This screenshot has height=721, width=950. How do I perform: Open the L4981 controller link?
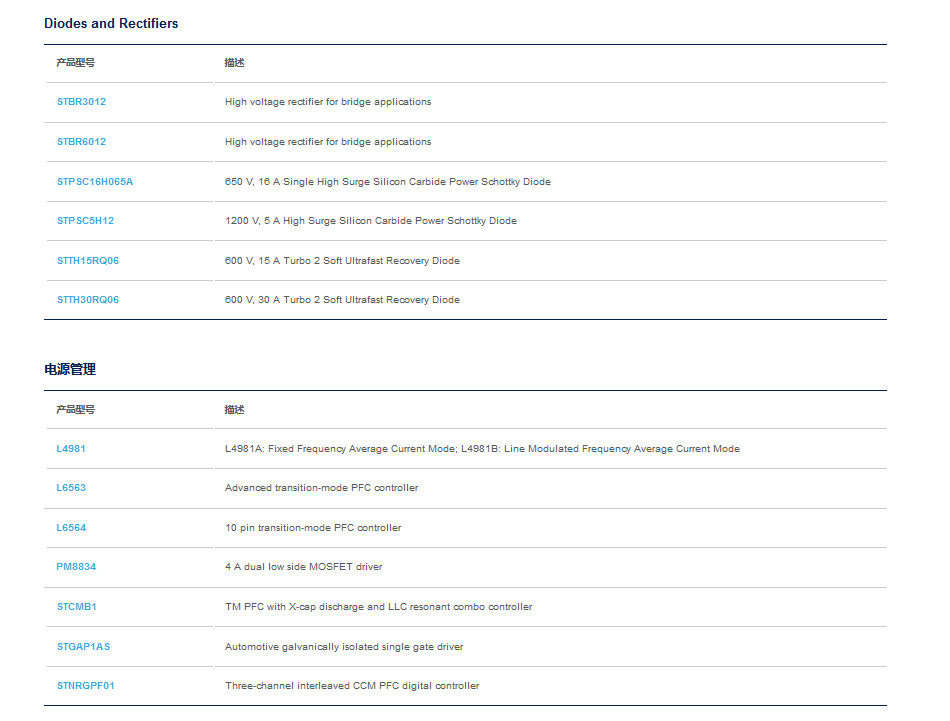pyautogui.click(x=71, y=449)
